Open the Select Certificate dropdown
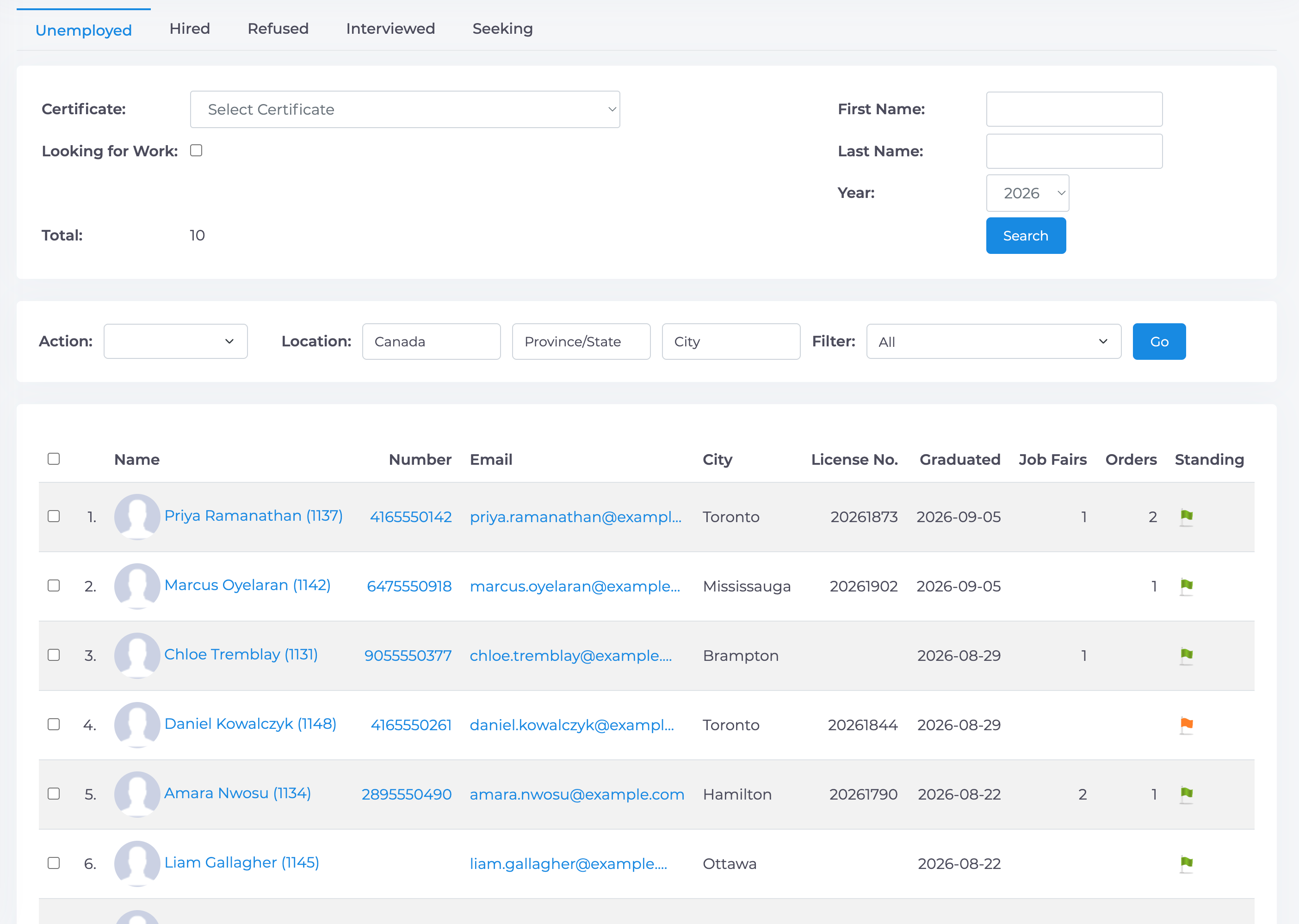The height and width of the screenshot is (924, 1299). click(405, 109)
